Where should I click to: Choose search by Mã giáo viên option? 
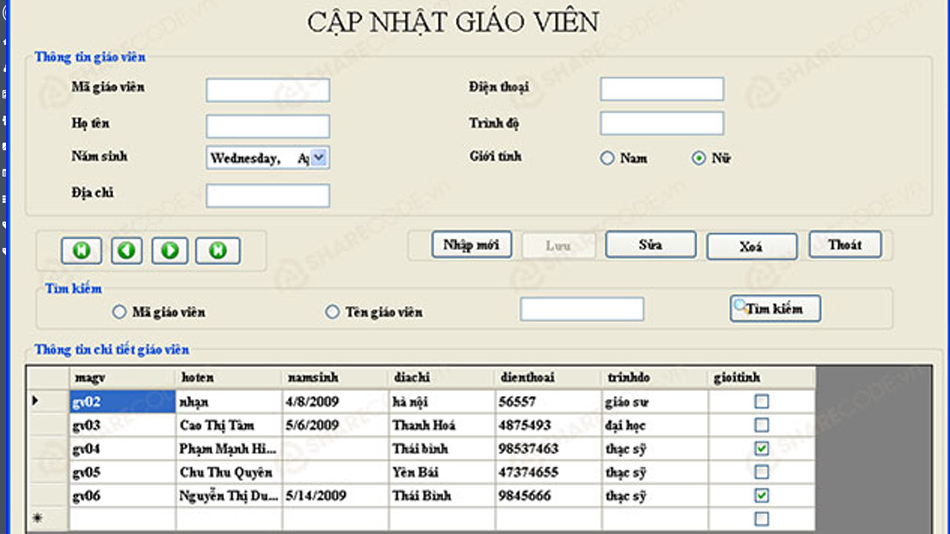click(120, 312)
